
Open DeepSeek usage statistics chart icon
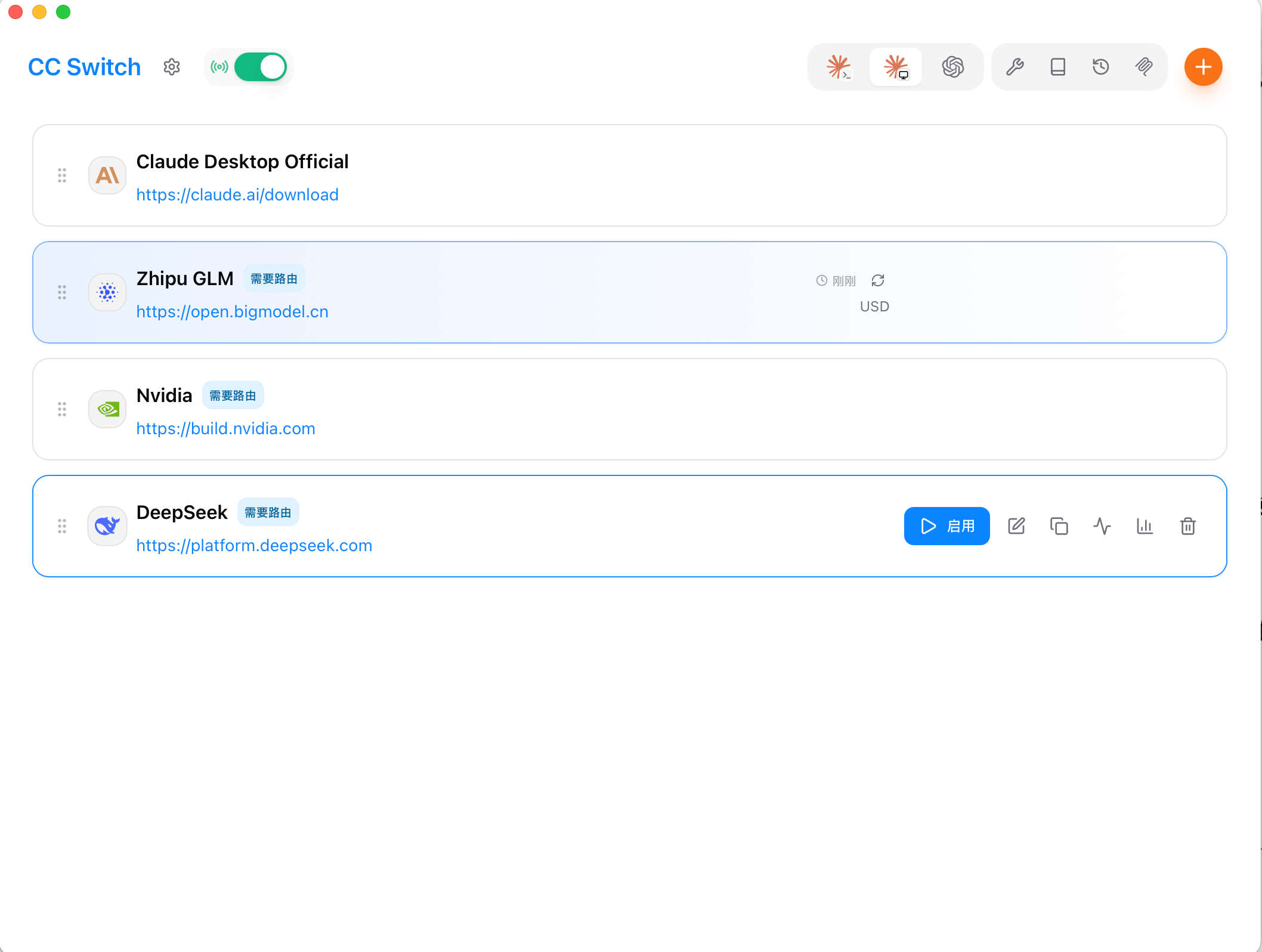click(x=1145, y=526)
